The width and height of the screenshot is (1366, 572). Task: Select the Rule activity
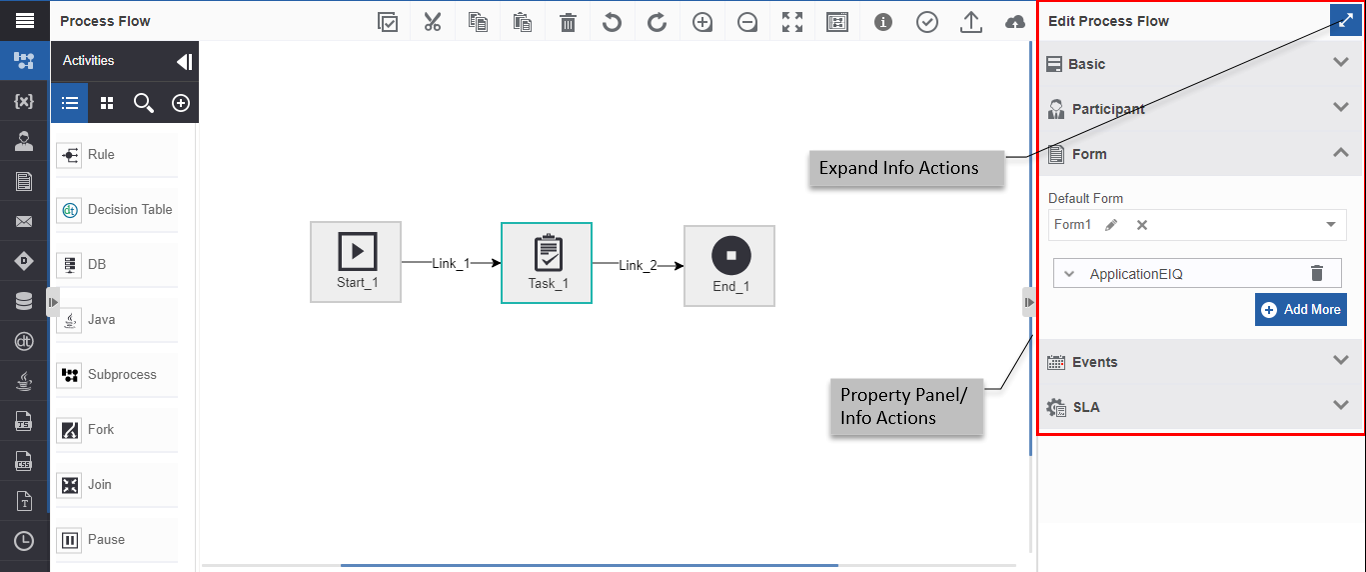[x=116, y=155]
